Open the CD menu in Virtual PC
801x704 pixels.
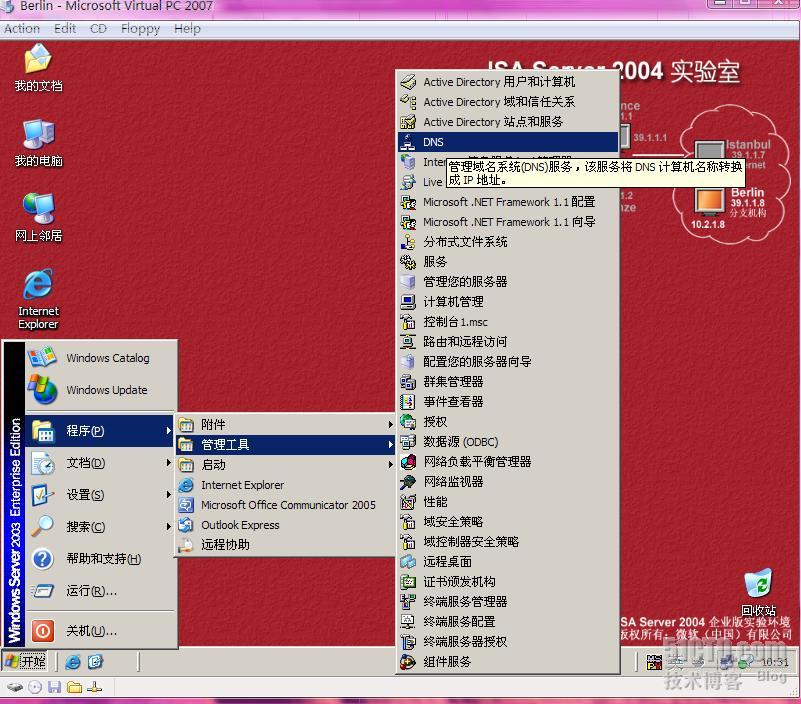tap(98, 29)
